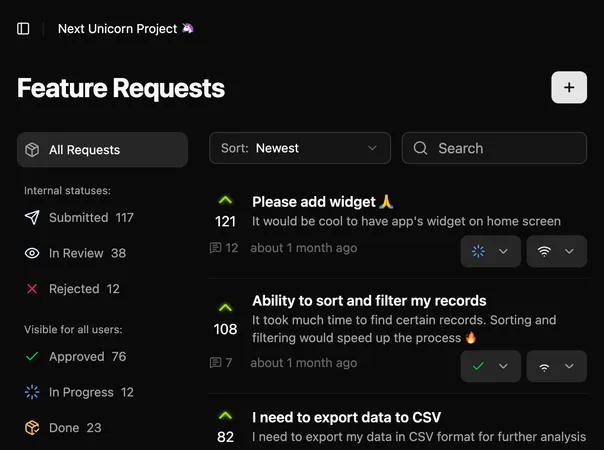Open 'I need to export data to CSV' title
Screen dimensions: 604x450
[346, 417]
